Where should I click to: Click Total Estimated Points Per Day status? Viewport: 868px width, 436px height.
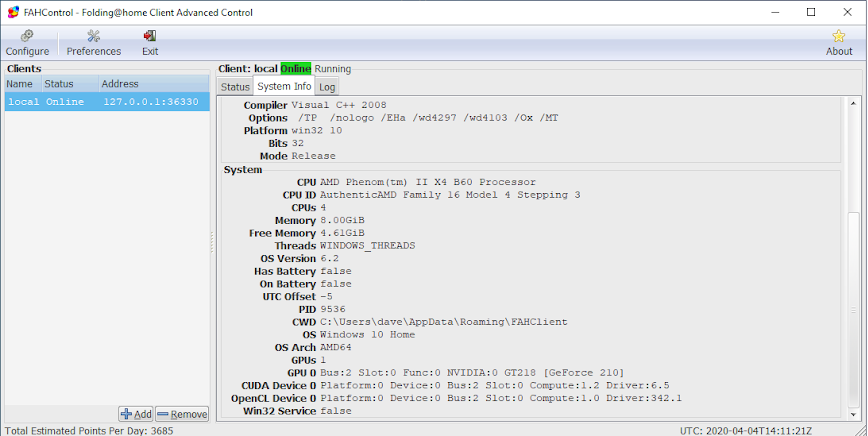pyautogui.click(x=87, y=430)
